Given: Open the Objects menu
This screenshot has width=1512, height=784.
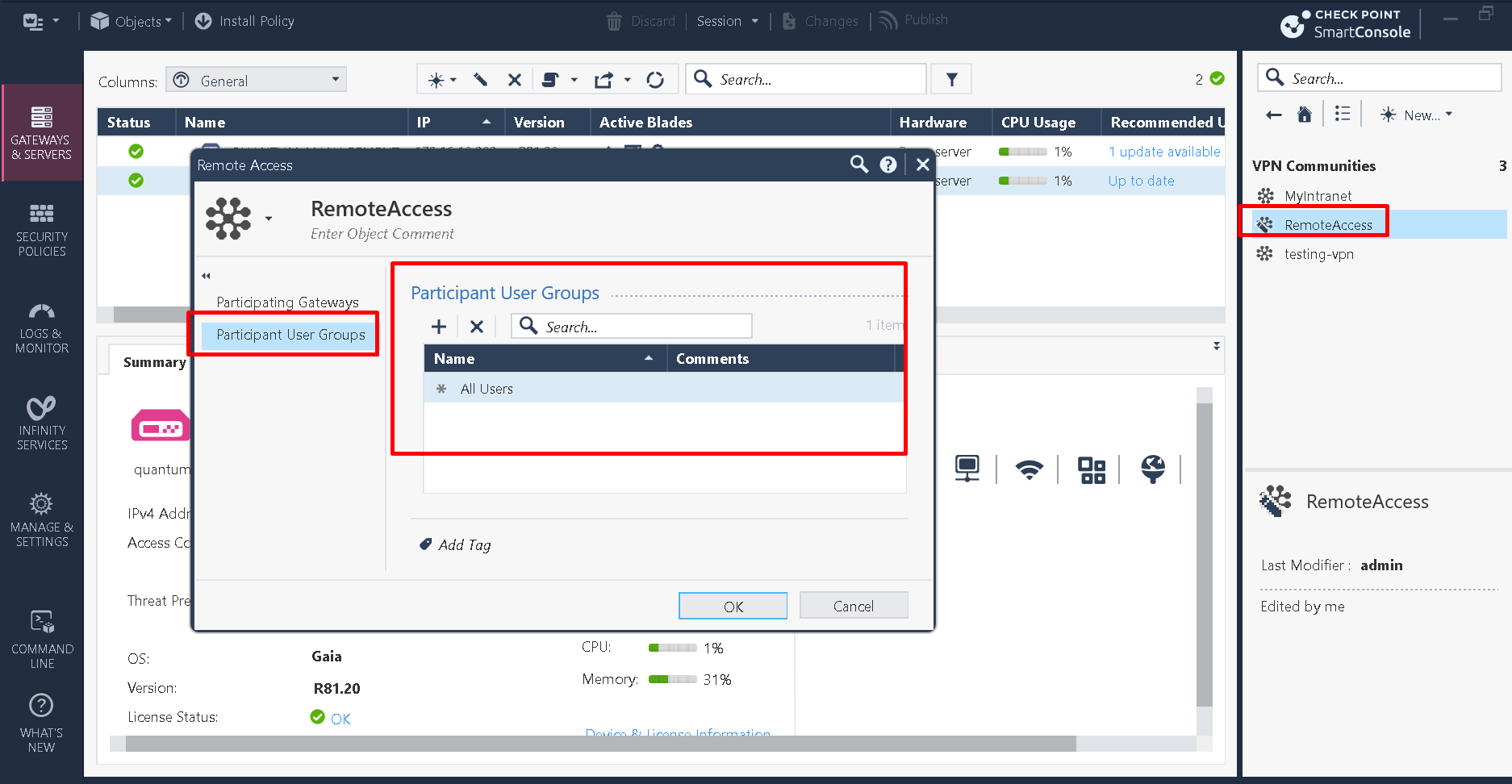Looking at the screenshot, I should point(131,20).
